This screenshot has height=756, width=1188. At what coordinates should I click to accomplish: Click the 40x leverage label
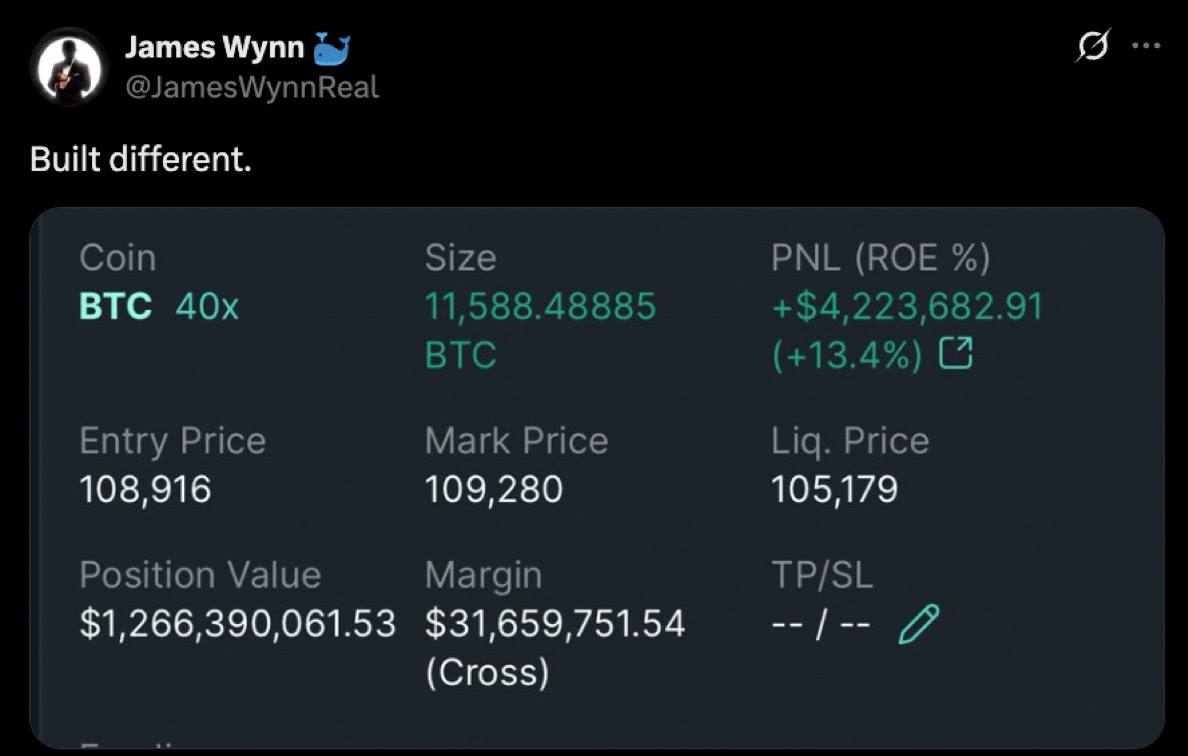(207, 307)
